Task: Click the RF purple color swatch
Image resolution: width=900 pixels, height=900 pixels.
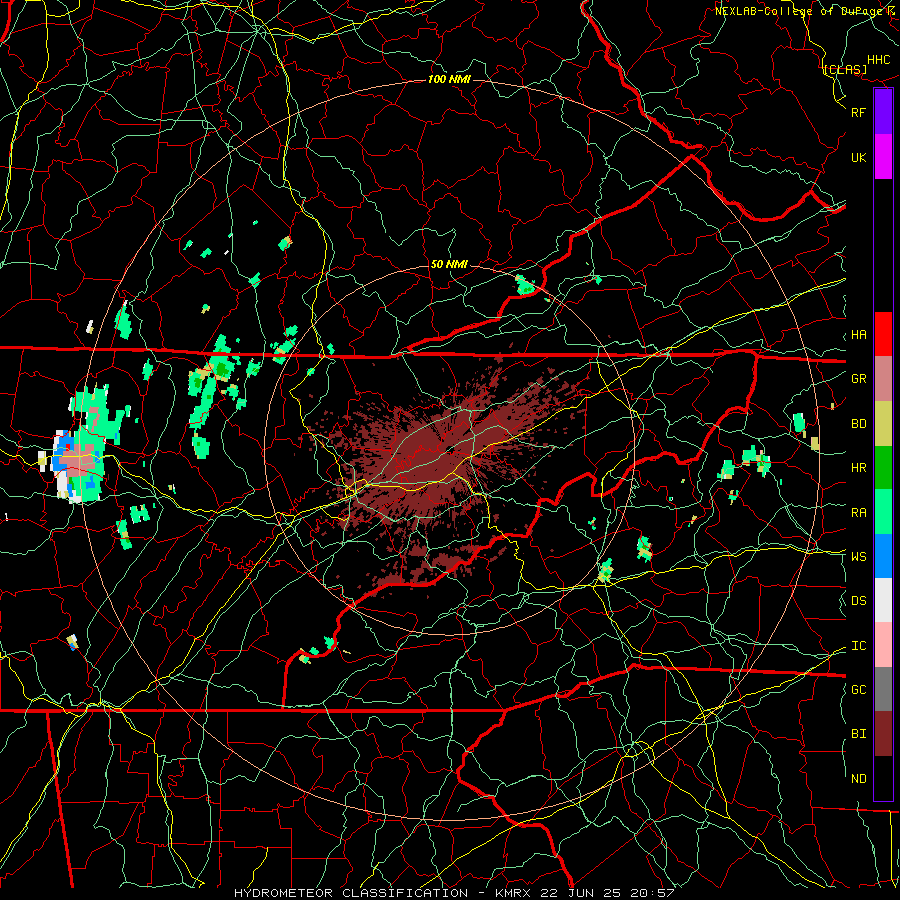Action: click(883, 112)
